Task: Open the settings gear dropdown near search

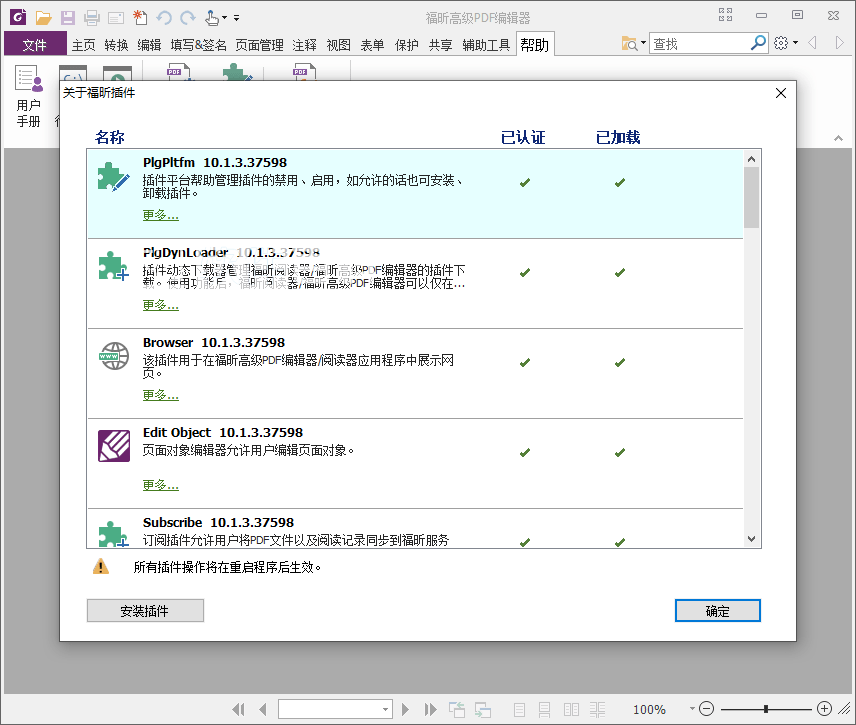Action: [786, 43]
